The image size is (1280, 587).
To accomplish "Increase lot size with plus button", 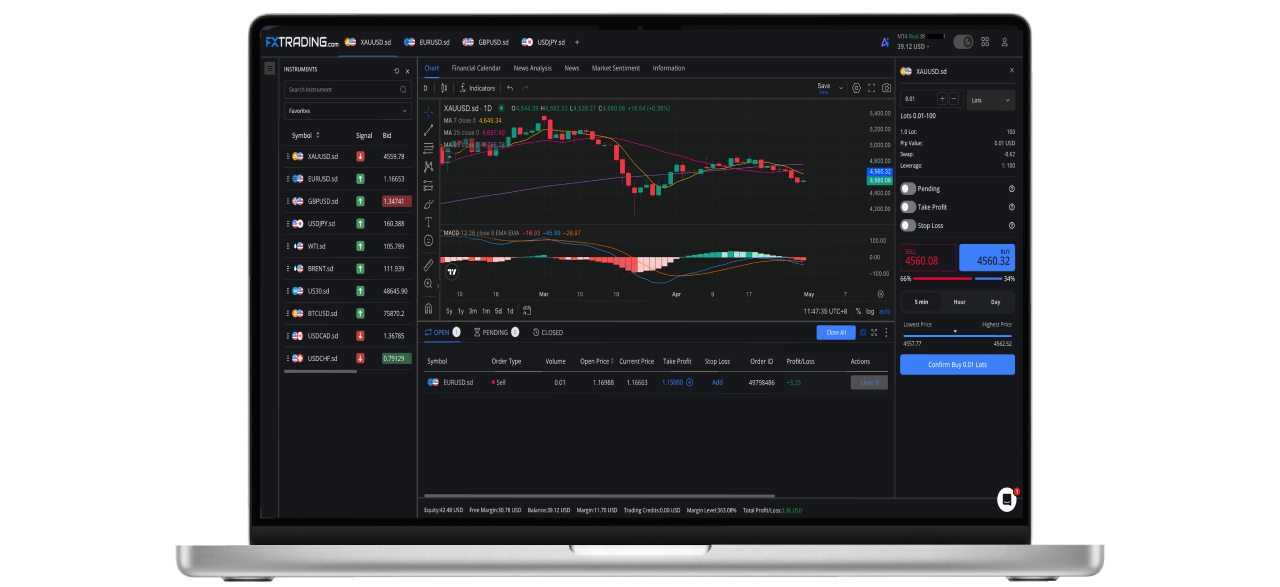I will (x=941, y=99).
